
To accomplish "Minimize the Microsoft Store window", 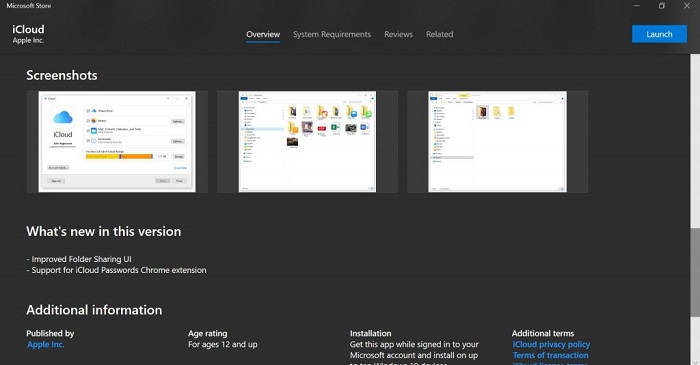I will 637,6.
